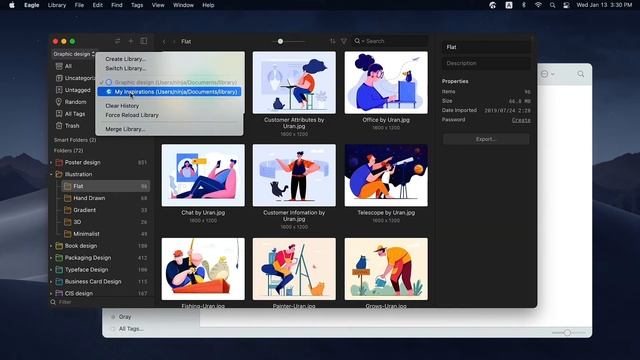Go forward with the right chevron
This screenshot has height=360, width=640.
tap(174, 42)
